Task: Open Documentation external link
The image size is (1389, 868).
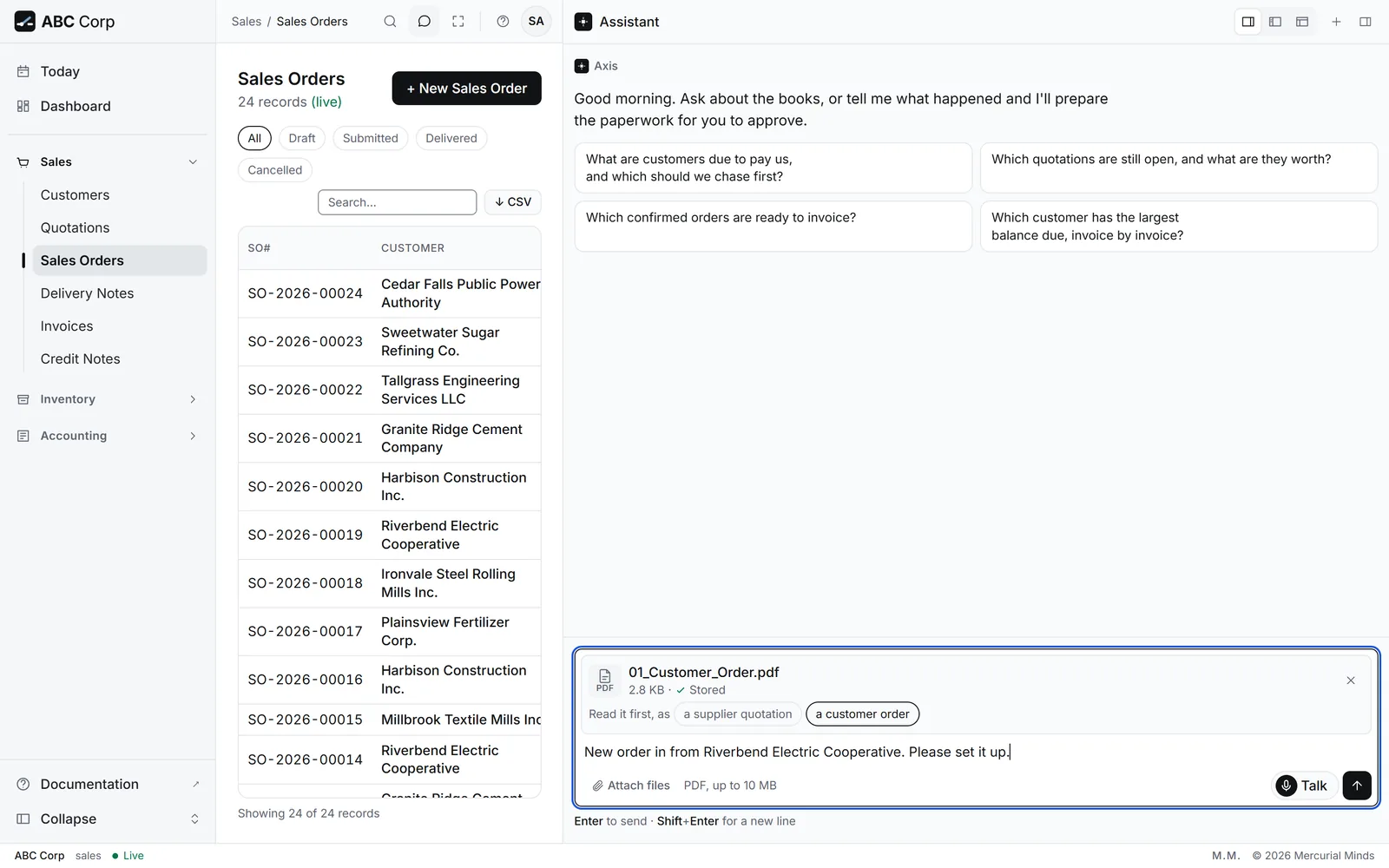Action: pyautogui.click(x=108, y=785)
